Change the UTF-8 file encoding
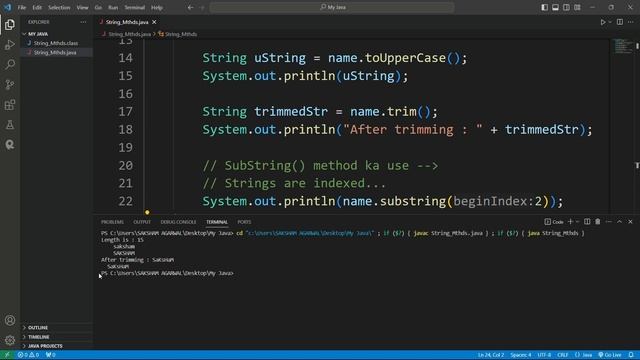Image resolution: width=640 pixels, height=360 pixels. click(544, 355)
